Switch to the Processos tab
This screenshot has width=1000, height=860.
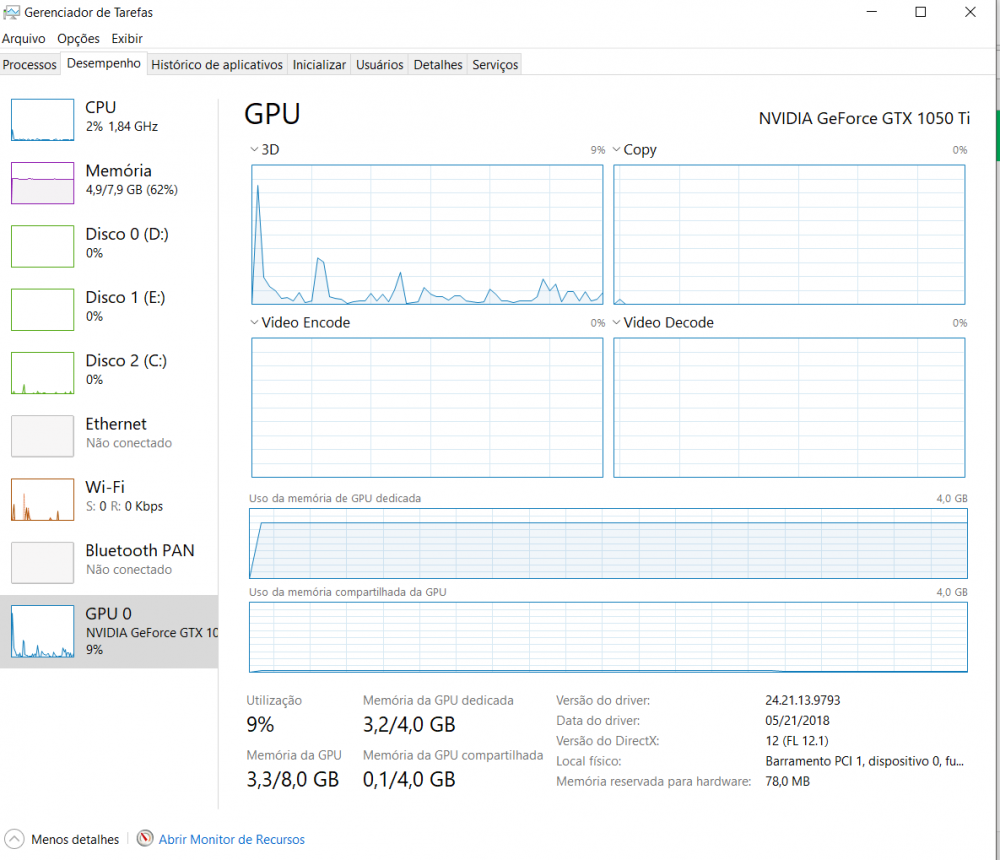(x=30, y=65)
